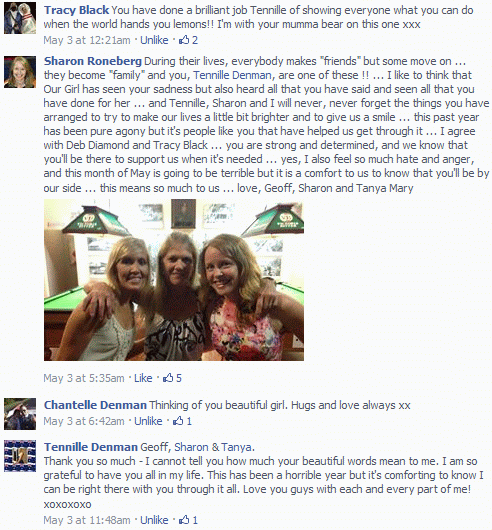Like Sharon Roneberg's comment
Image resolution: width=492 pixels, height=530 pixels.
click(143, 378)
